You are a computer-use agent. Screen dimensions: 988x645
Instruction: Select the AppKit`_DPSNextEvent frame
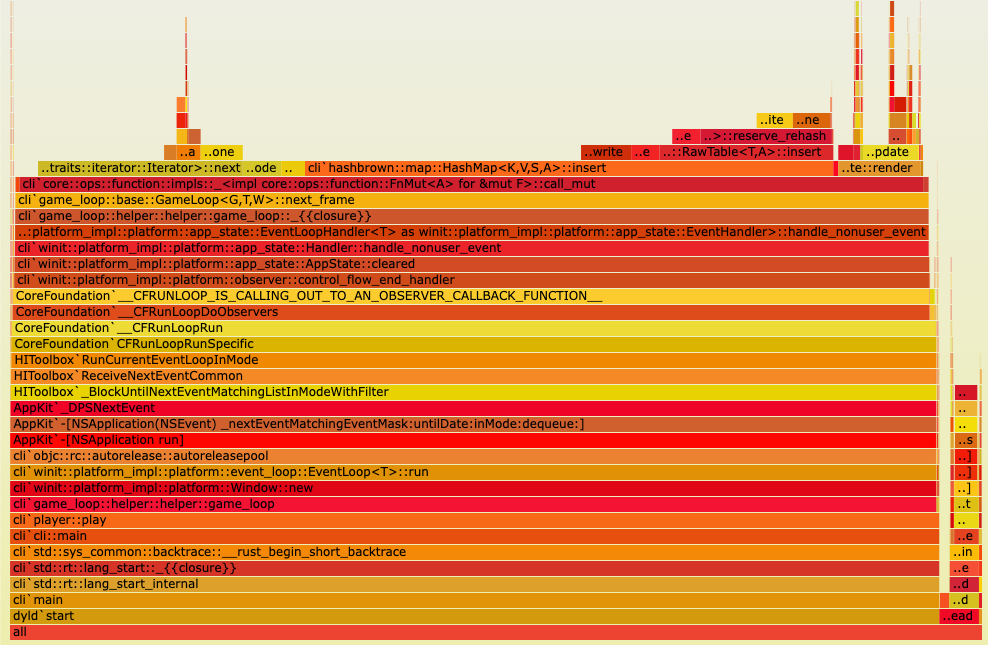point(470,407)
